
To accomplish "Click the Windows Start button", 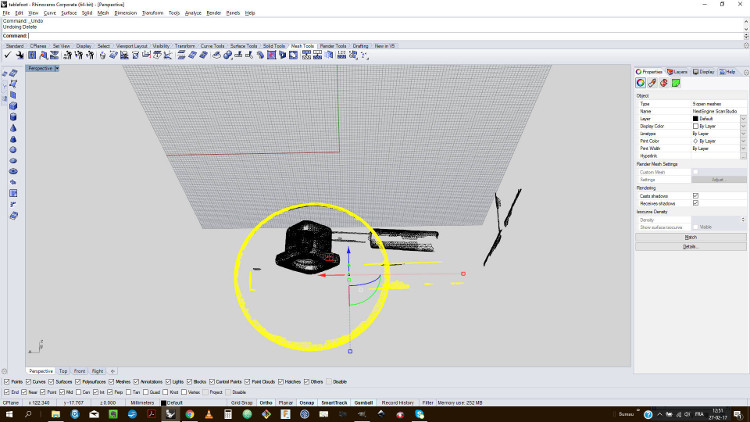I will point(9,414).
